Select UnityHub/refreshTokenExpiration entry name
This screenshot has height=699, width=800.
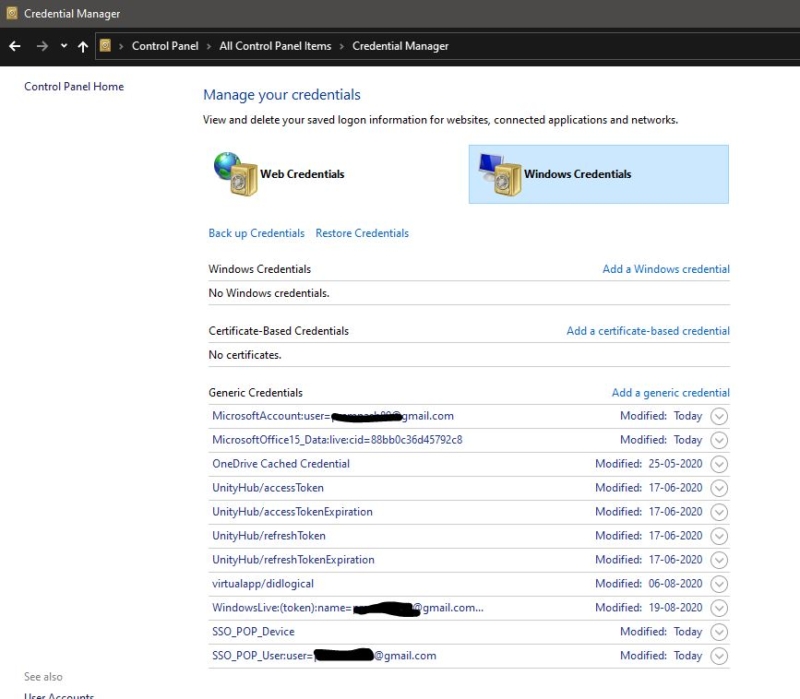293,560
